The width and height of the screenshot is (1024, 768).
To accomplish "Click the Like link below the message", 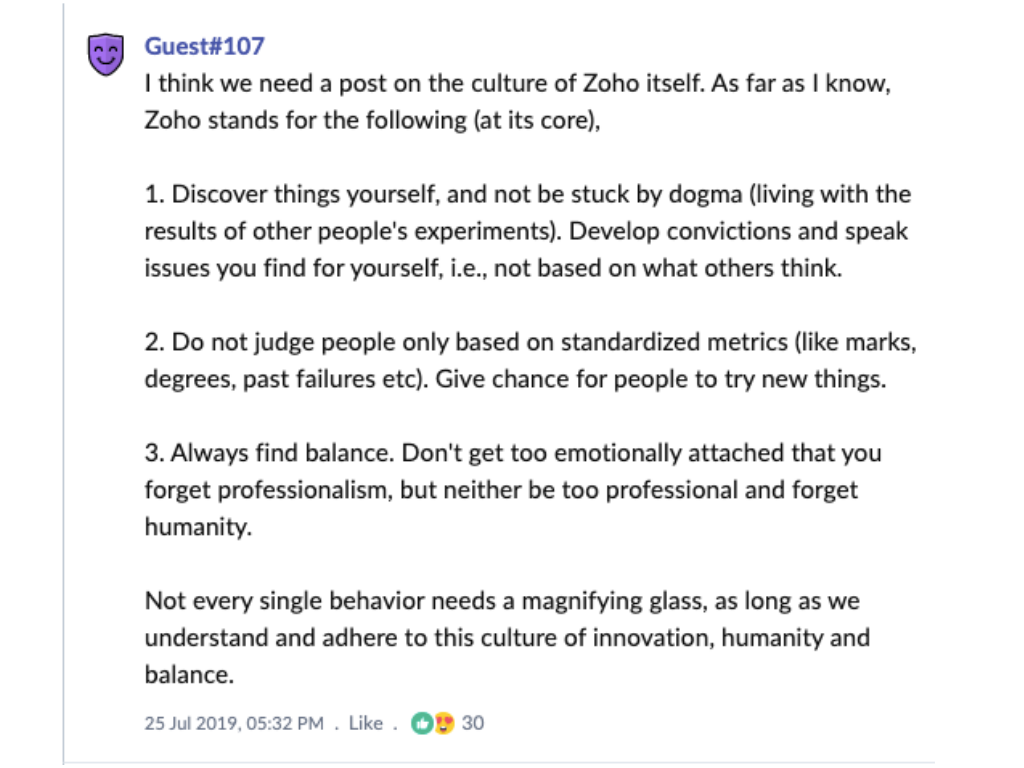I will tap(366, 722).
